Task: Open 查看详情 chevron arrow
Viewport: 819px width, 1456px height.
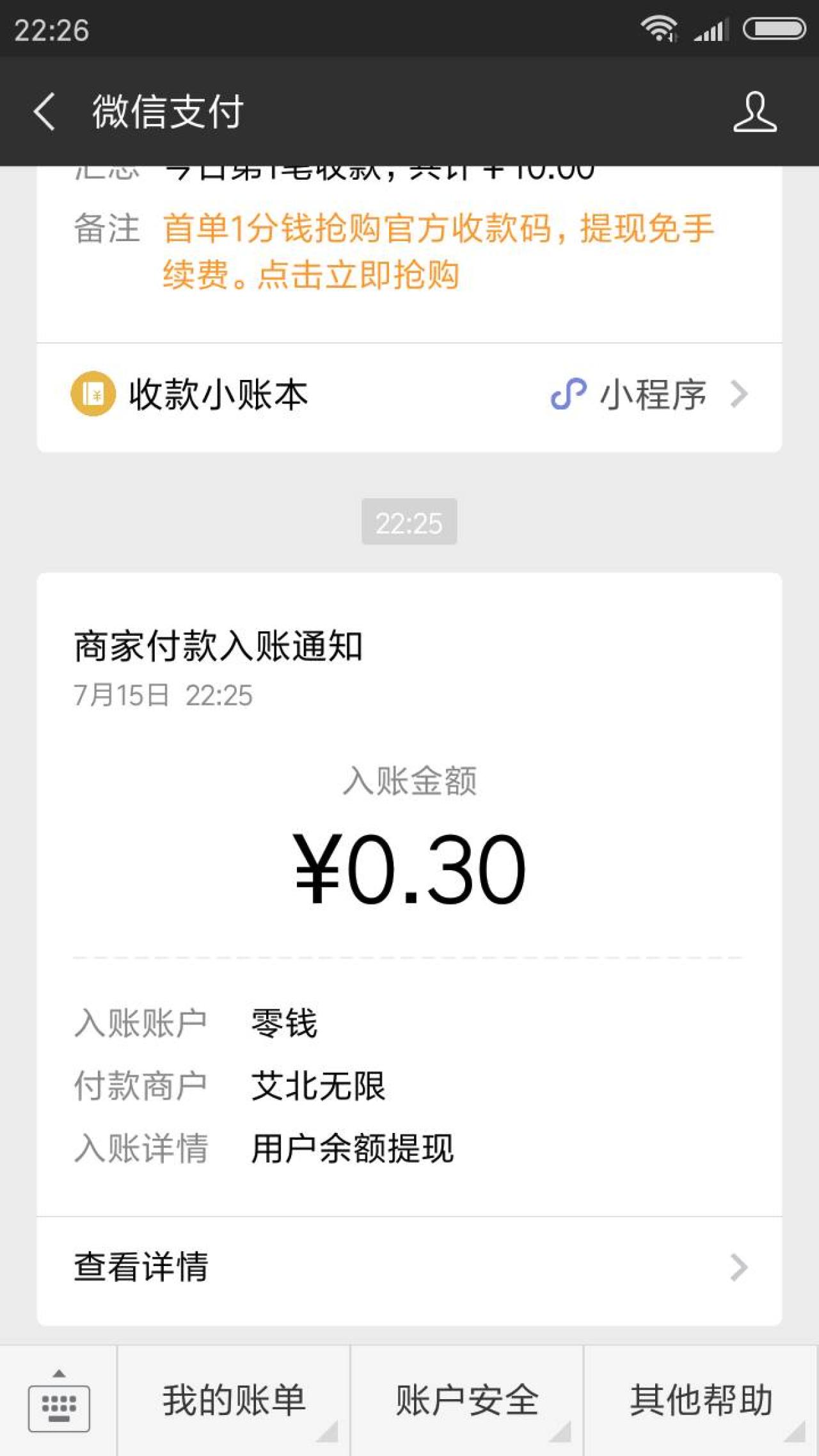Action: 740,1267
